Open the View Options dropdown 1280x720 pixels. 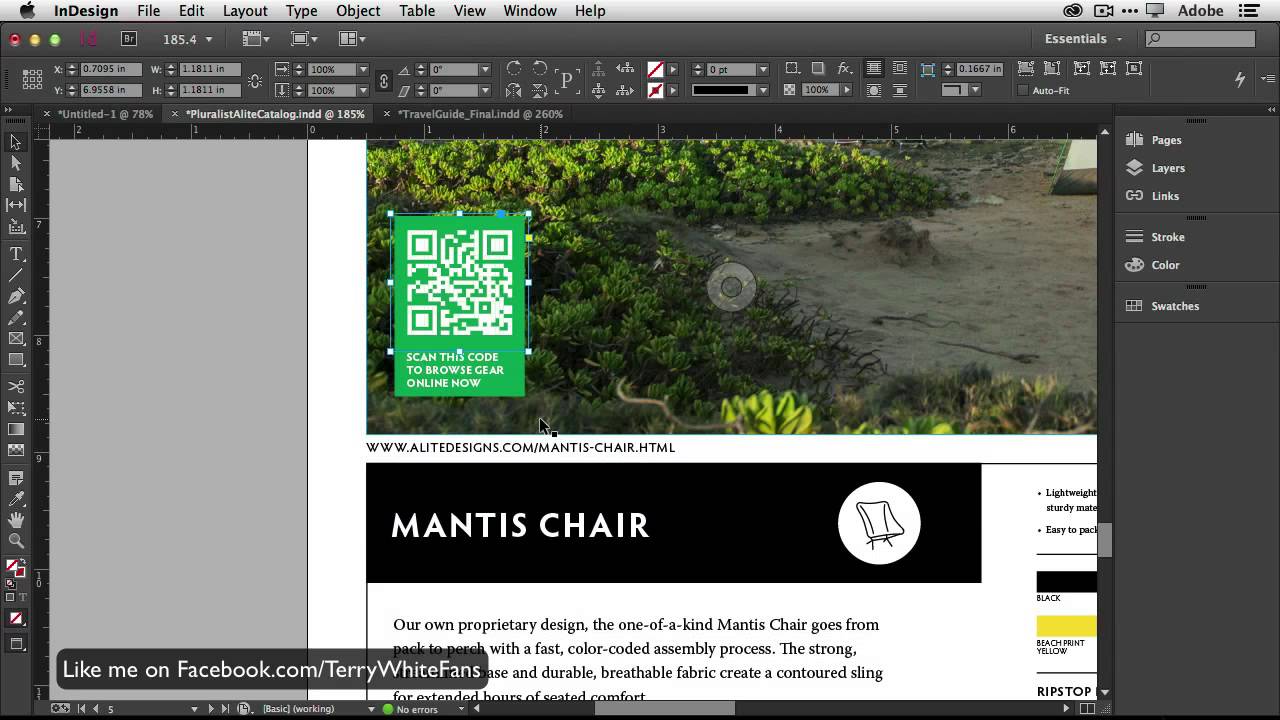pos(257,39)
